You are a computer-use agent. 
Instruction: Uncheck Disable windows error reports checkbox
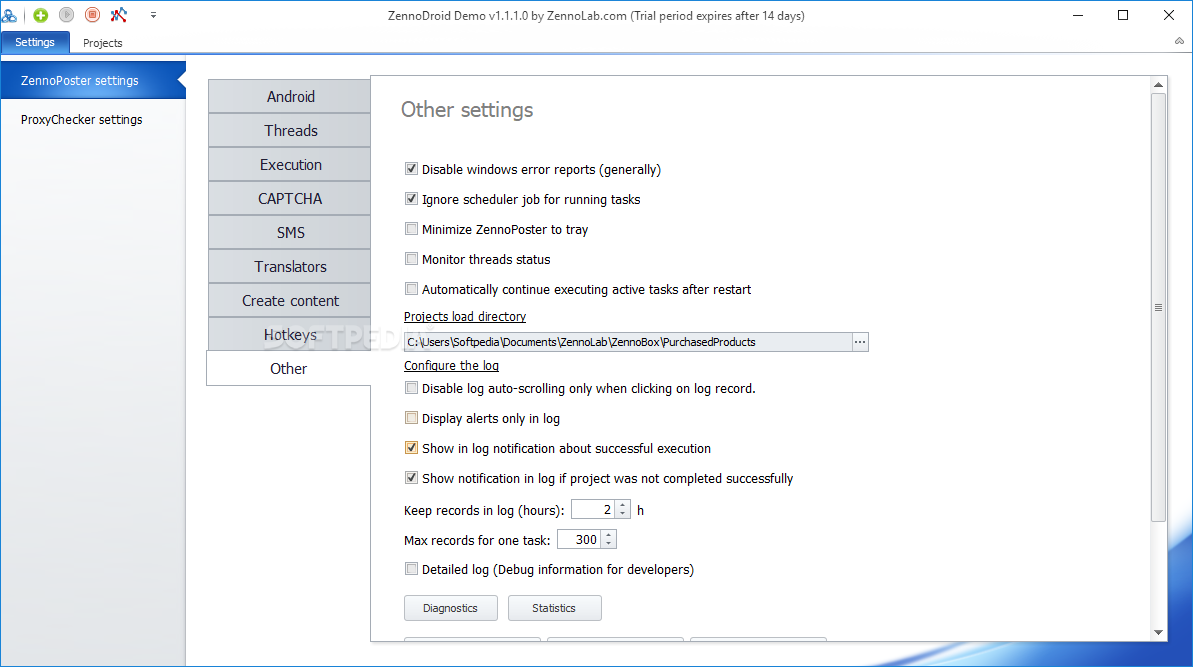click(412, 169)
